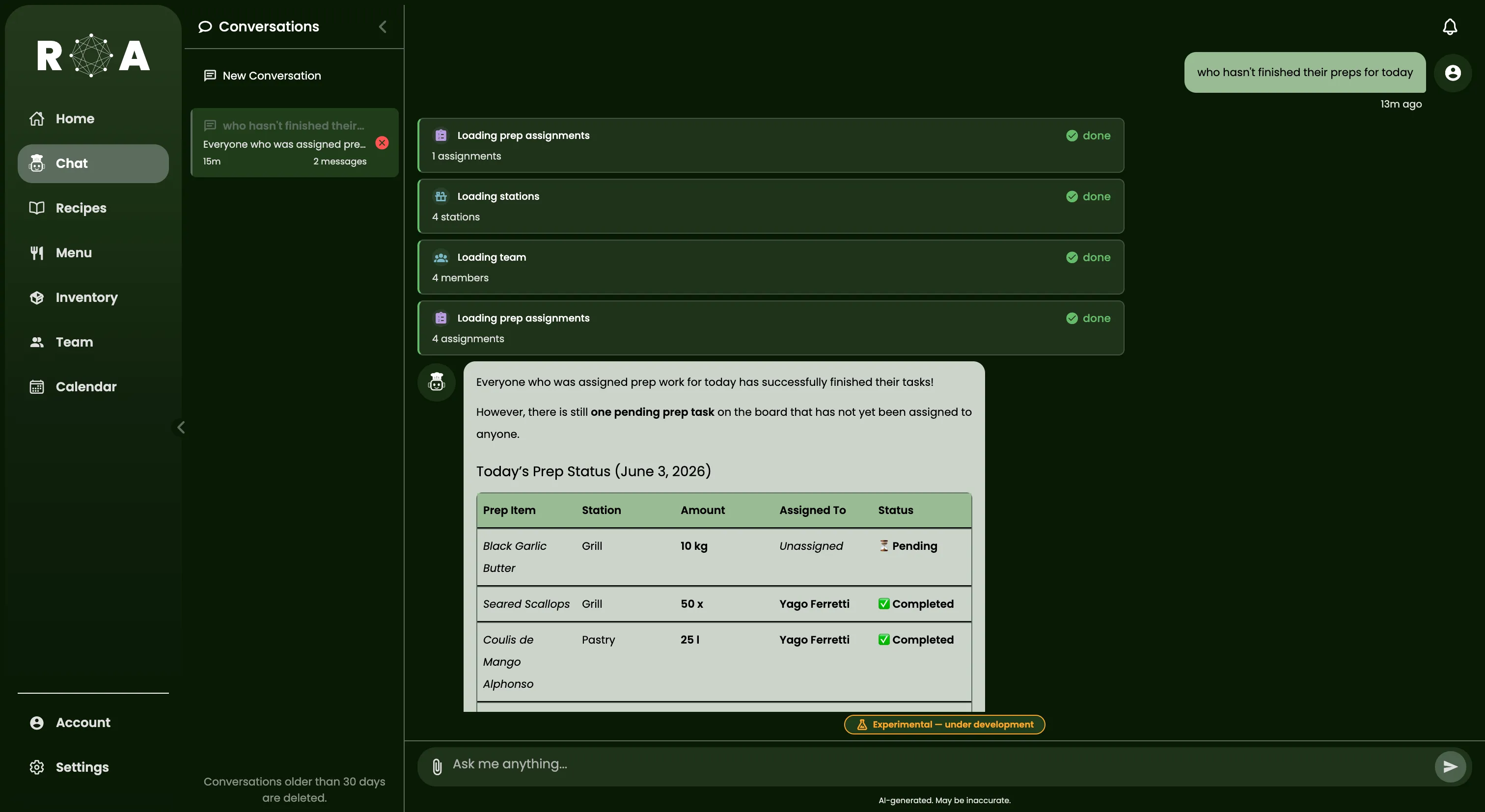Click the Chat chef robot icon

click(x=37, y=163)
